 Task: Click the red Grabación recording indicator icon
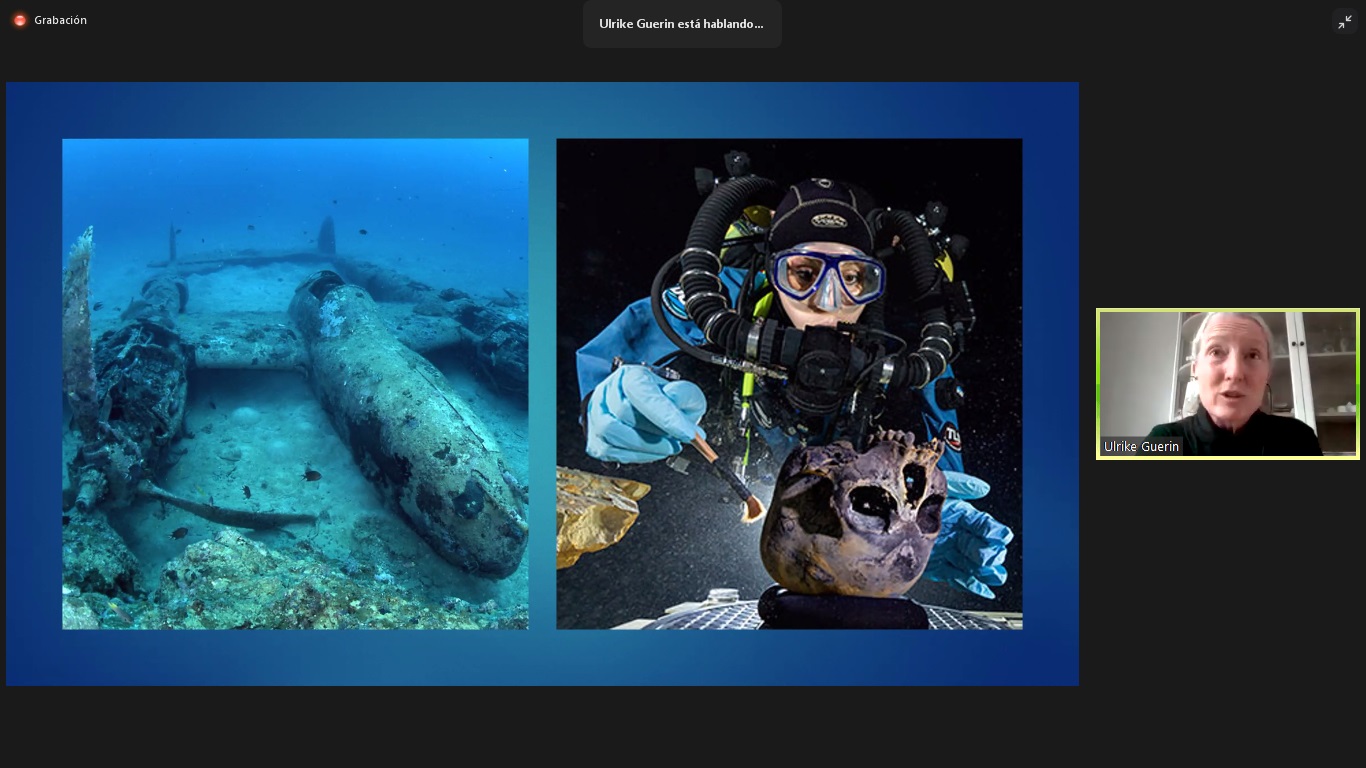[x=19, y=20]
